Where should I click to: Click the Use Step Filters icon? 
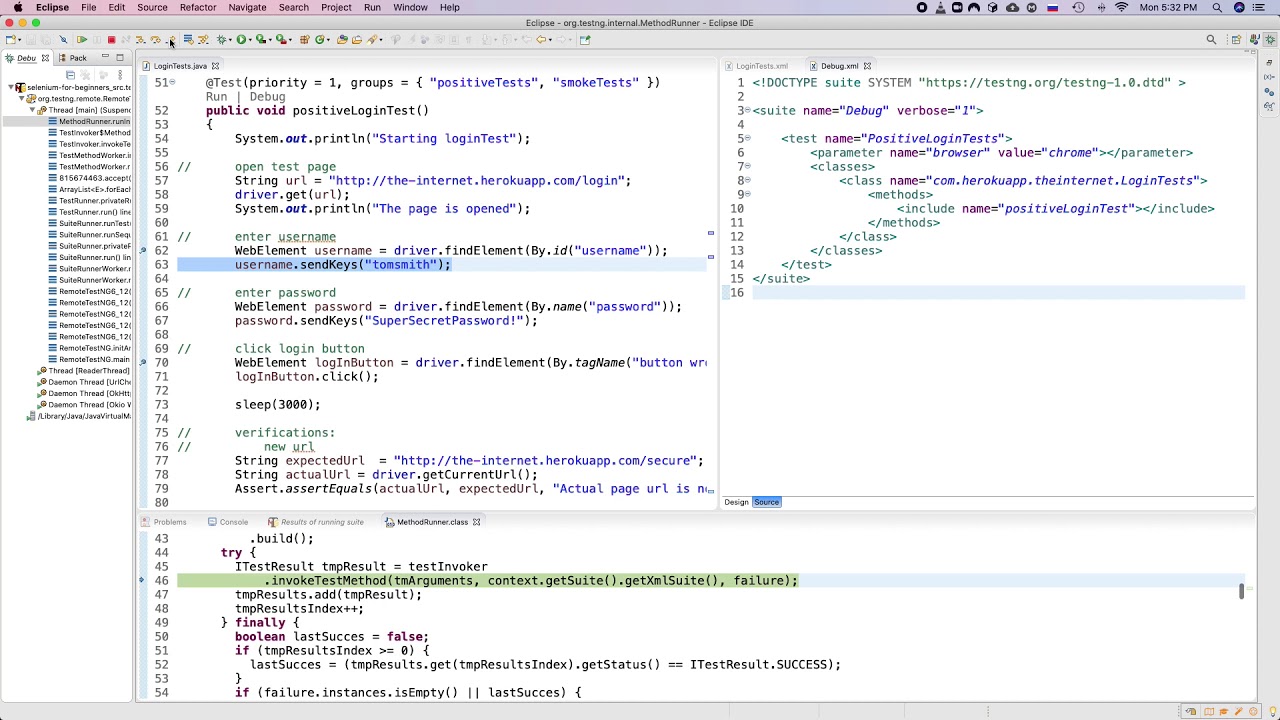click(x=203, y=40)
